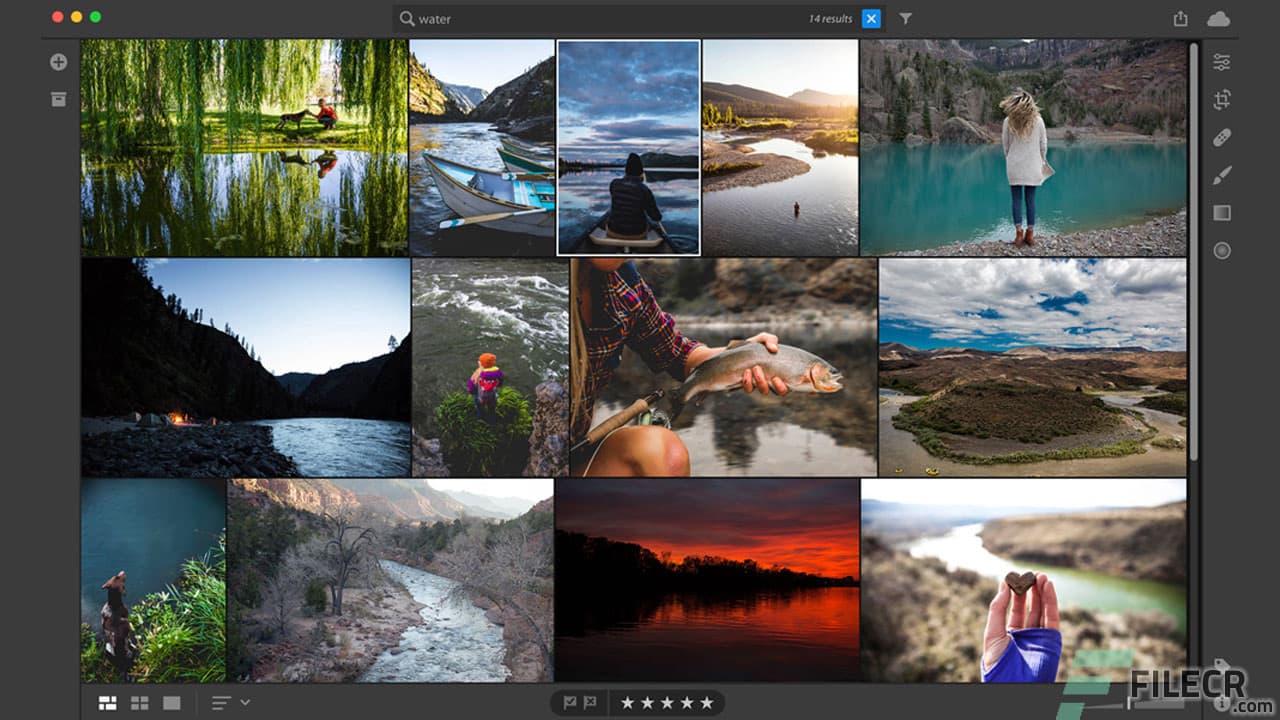The height and width of the screenshot is (720, 1280).
Task: Switch to square grid view
Action: [x=139, y=702]
